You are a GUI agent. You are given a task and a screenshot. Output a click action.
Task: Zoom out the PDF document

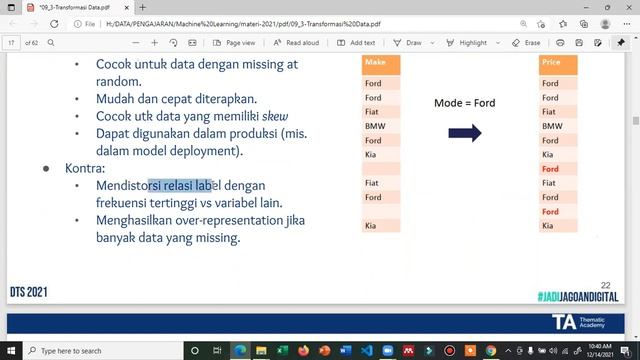136,42
